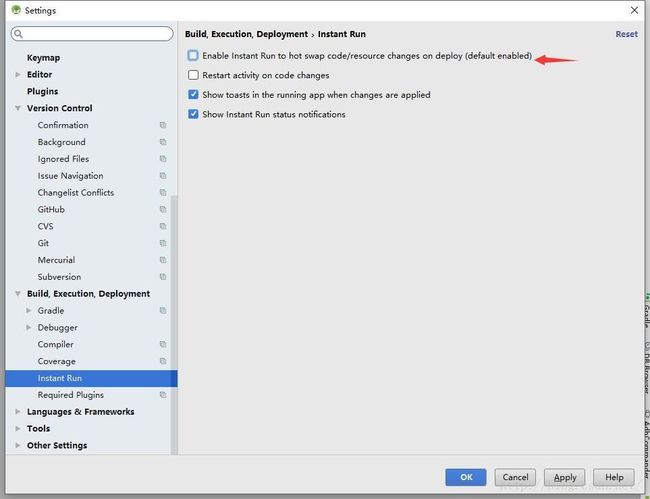Click the project-level icon beside Changelist Conflicts
650x499 pixels.
[163, 193]
